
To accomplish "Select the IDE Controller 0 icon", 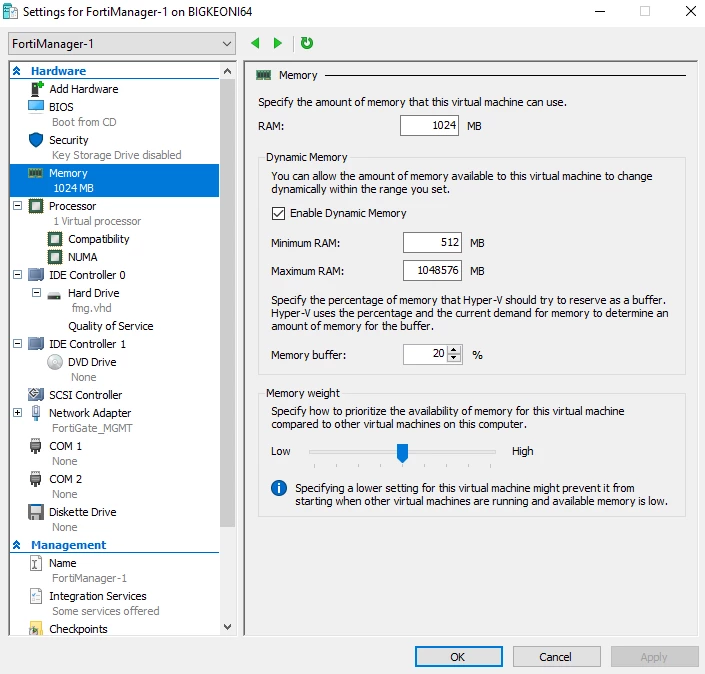I will (x=36, y=275).
